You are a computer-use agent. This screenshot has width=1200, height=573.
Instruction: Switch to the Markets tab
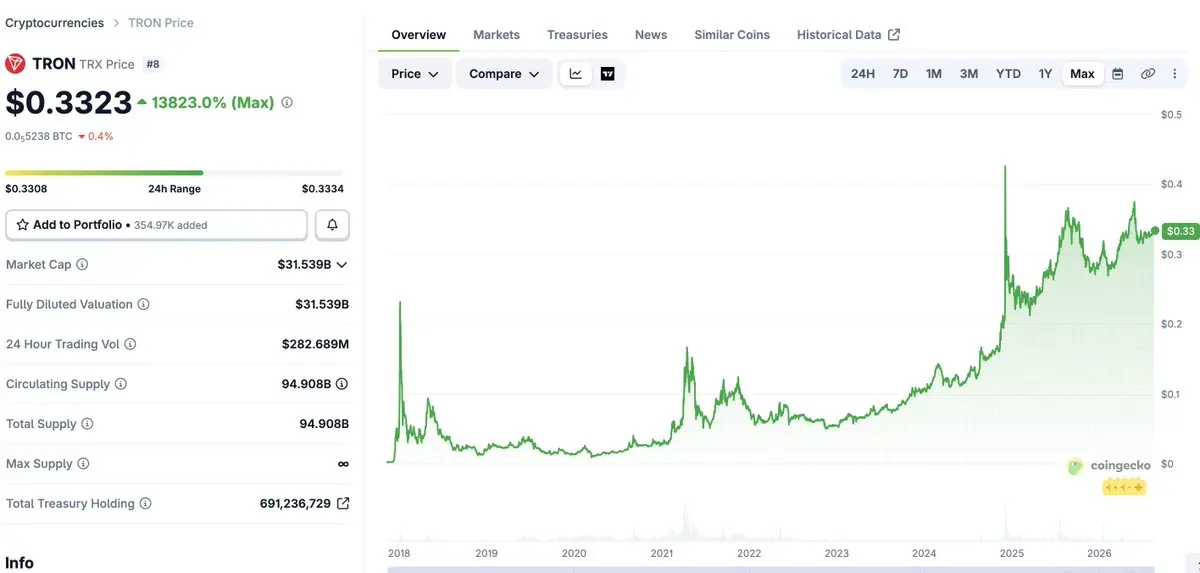tap(496, 35)
